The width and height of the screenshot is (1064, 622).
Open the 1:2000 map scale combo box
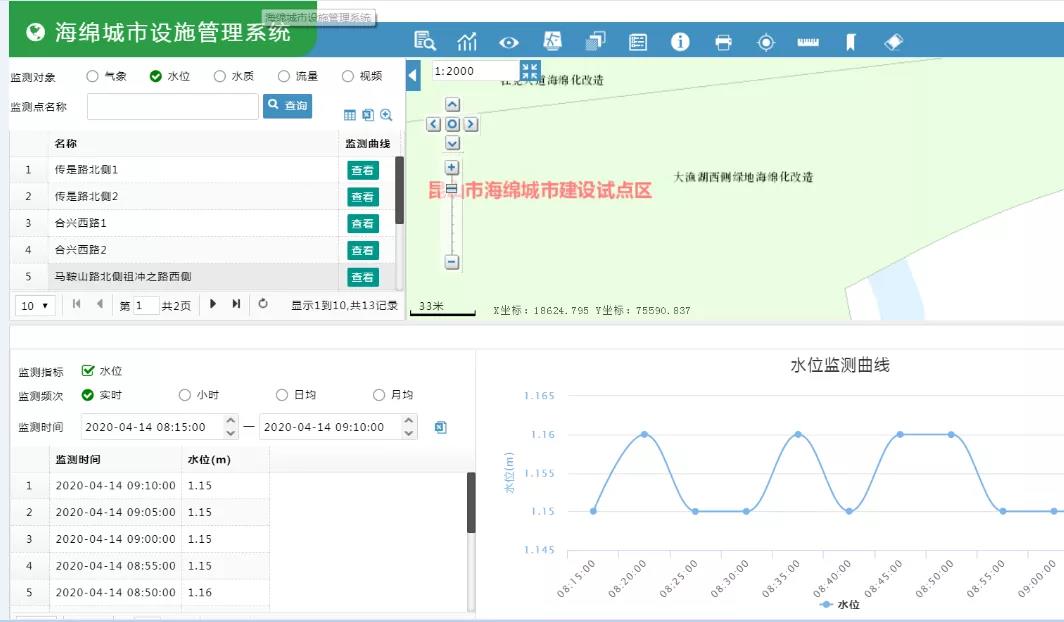click(x=474, y=71)
